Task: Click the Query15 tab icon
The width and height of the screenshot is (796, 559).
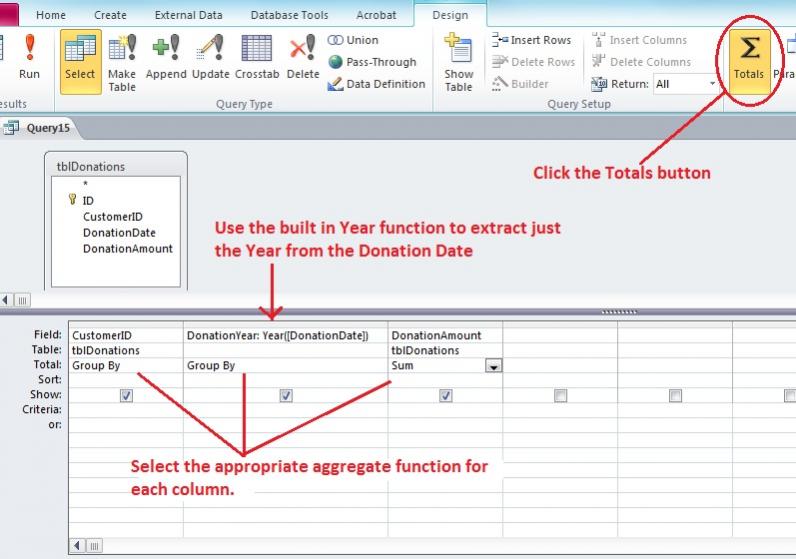Action: tap(11, 127)
